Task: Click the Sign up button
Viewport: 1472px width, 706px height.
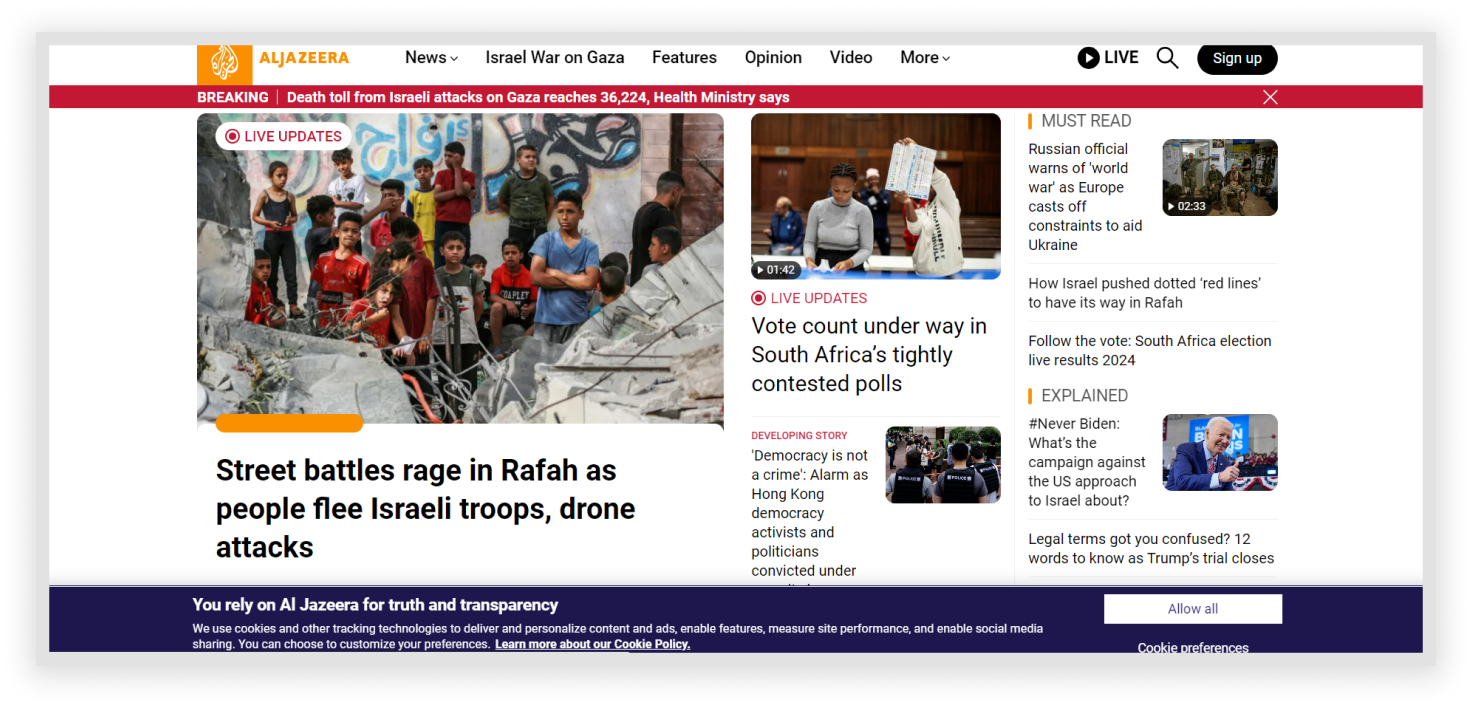Action: (1237, 59)
